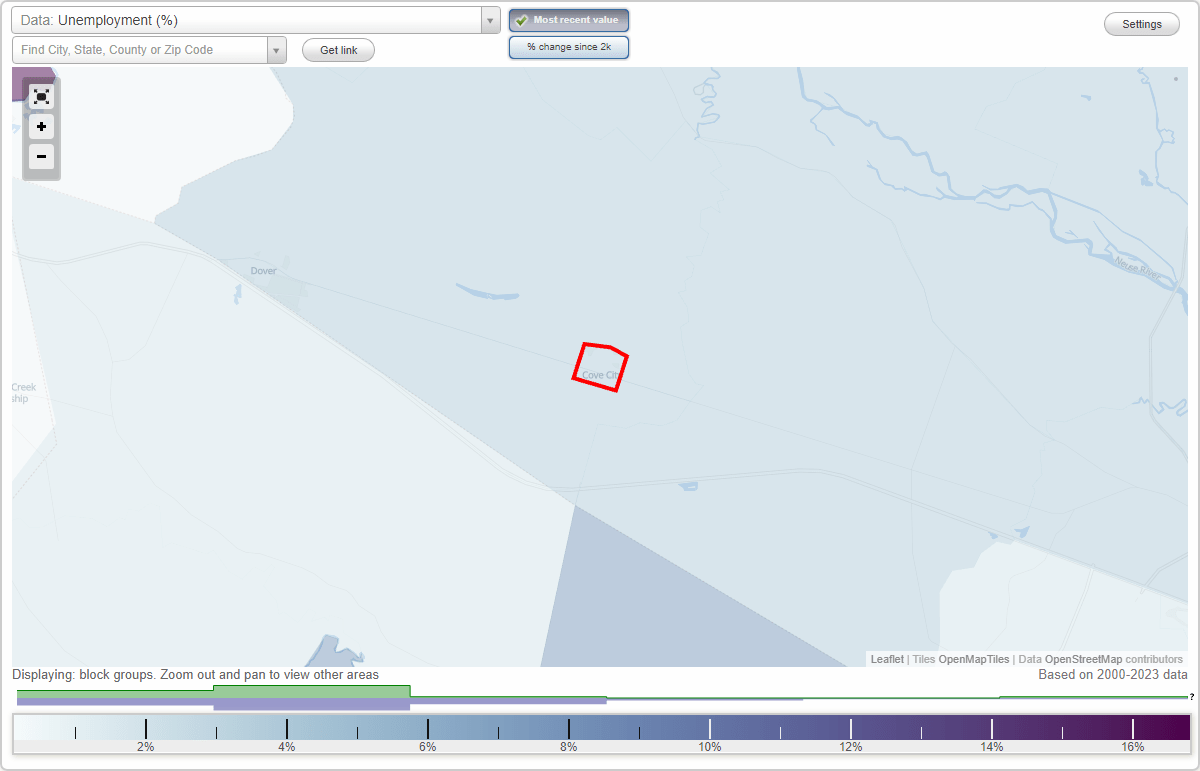Zoom in with the plus button

[x=41, y=127]
